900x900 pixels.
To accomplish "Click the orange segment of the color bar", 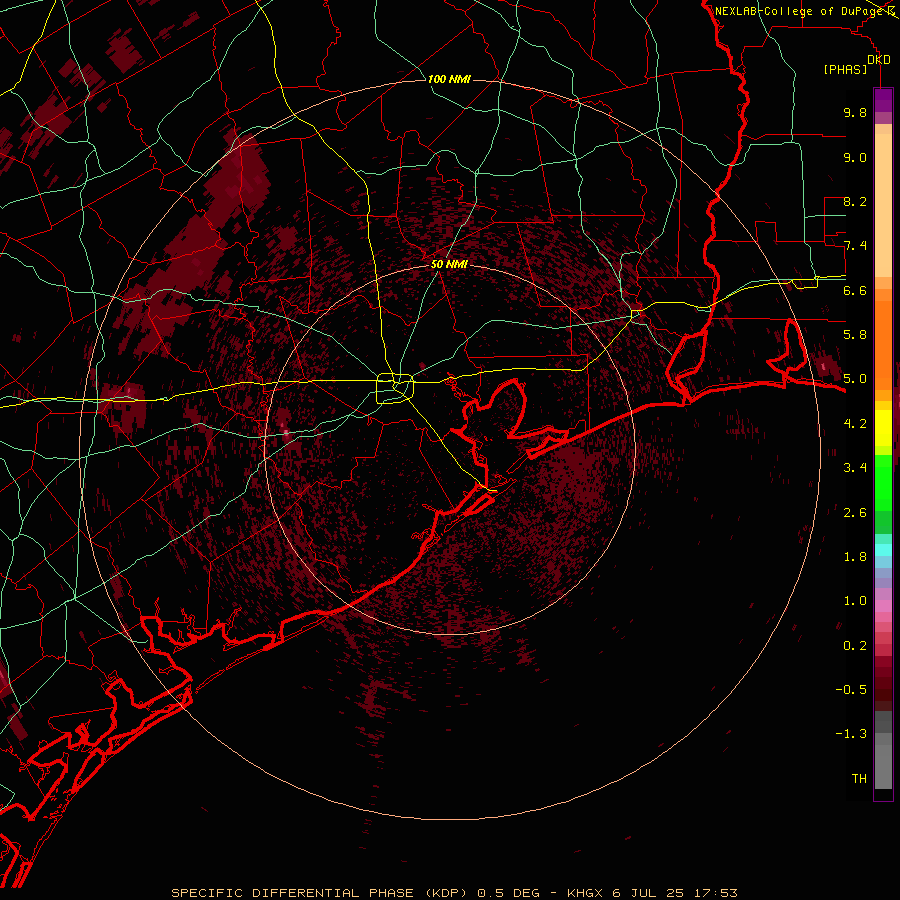I will 883,344.
